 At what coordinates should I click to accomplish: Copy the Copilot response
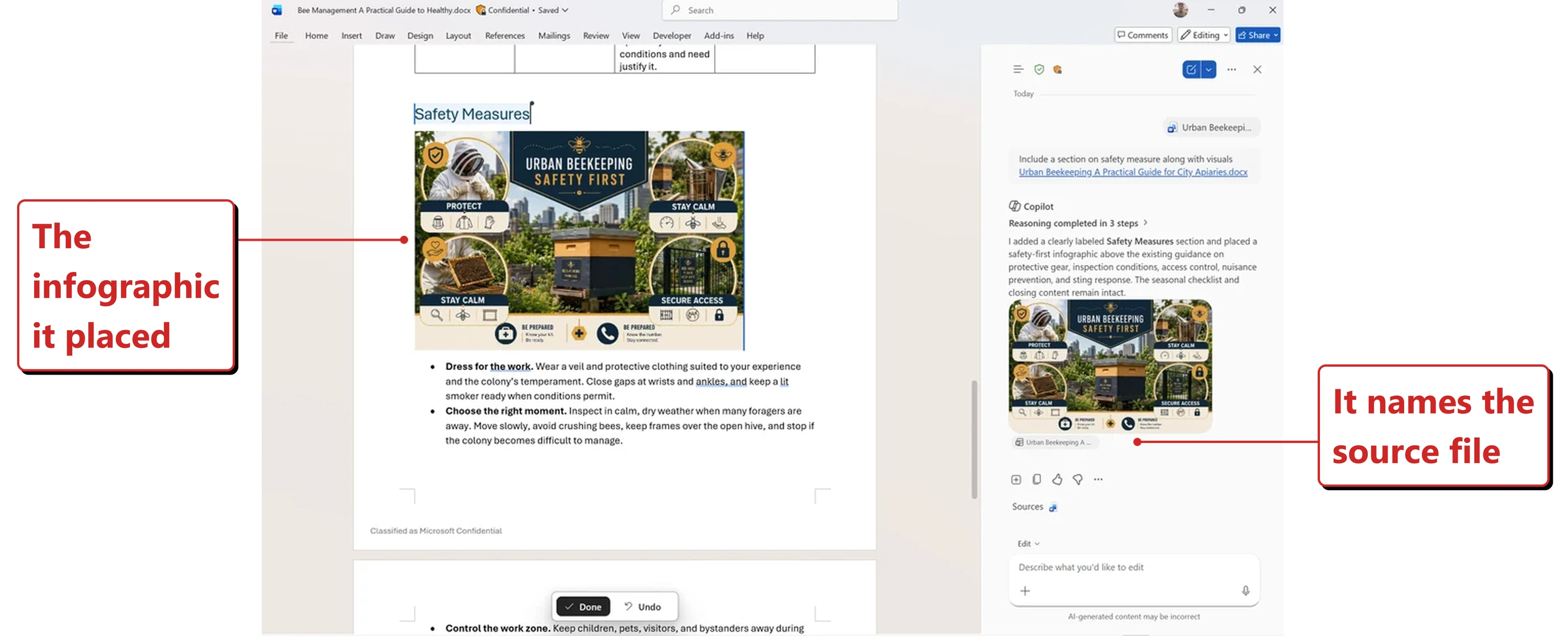tap(1037, 479)
